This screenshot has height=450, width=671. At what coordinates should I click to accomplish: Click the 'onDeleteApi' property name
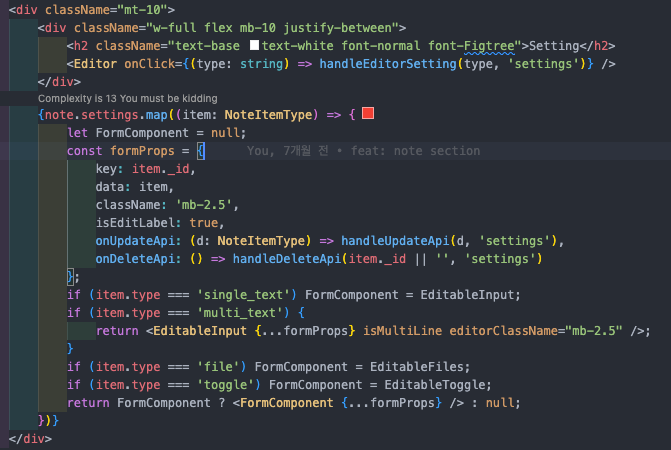click(136, 259)
